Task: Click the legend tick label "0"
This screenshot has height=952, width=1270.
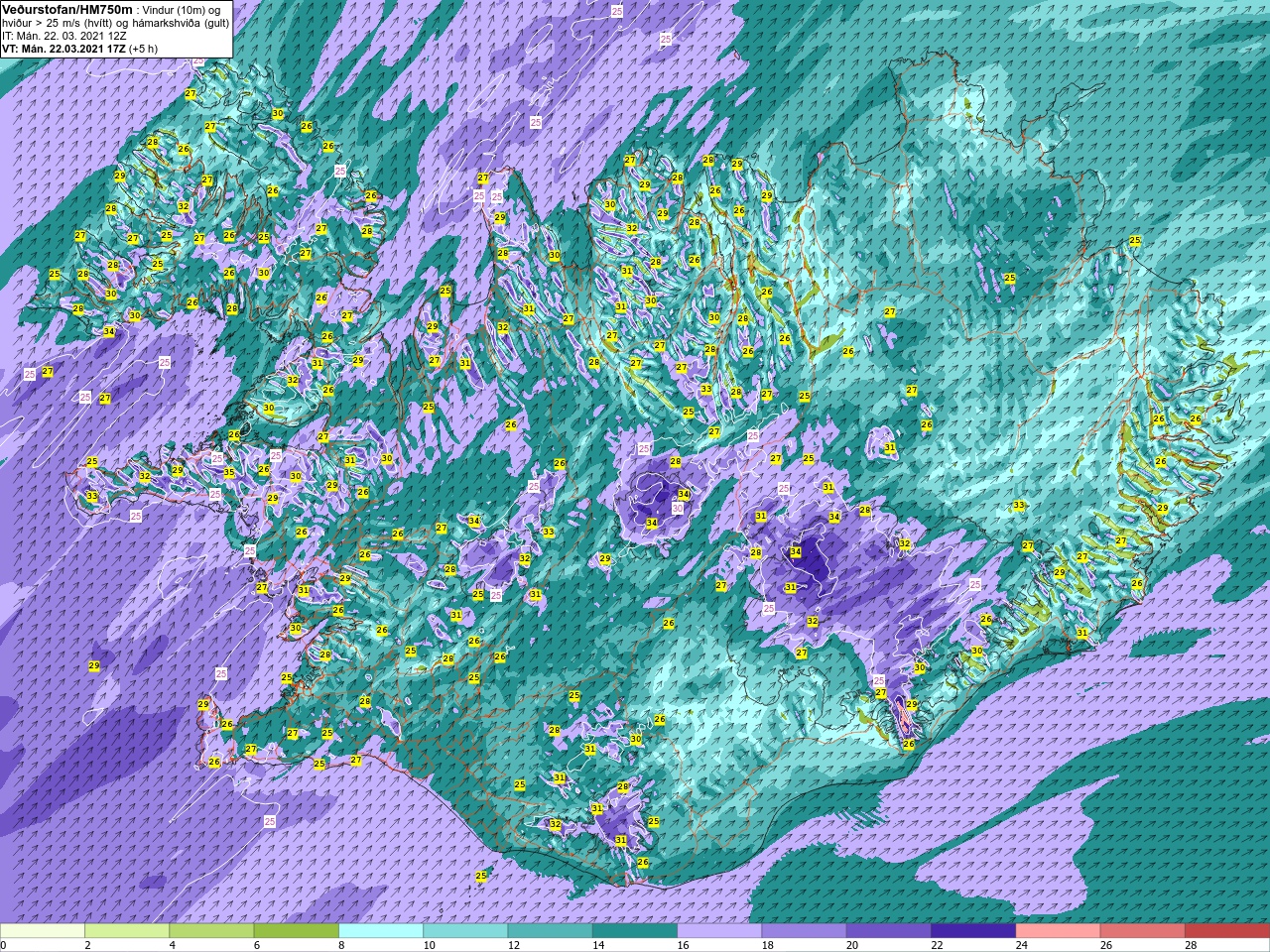Action: tap(4, 945)
